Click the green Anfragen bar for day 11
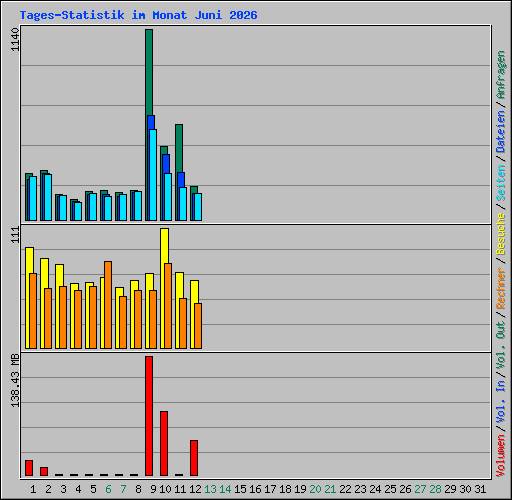 pyautogui.click(x=179, y=148)
